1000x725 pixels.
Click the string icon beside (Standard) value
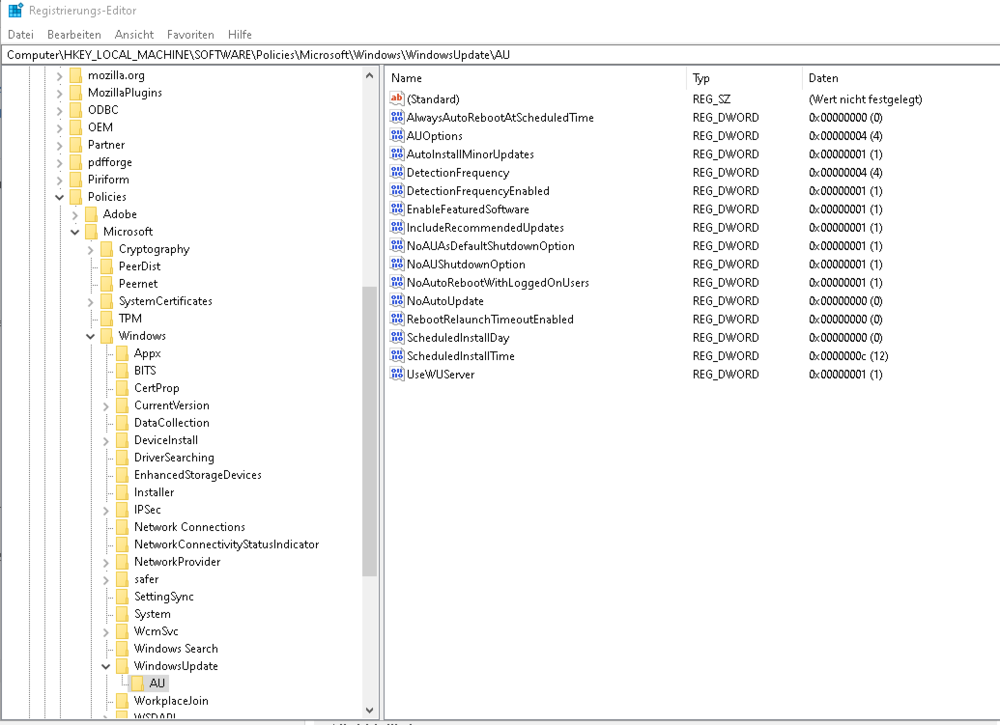click(397, 99)
